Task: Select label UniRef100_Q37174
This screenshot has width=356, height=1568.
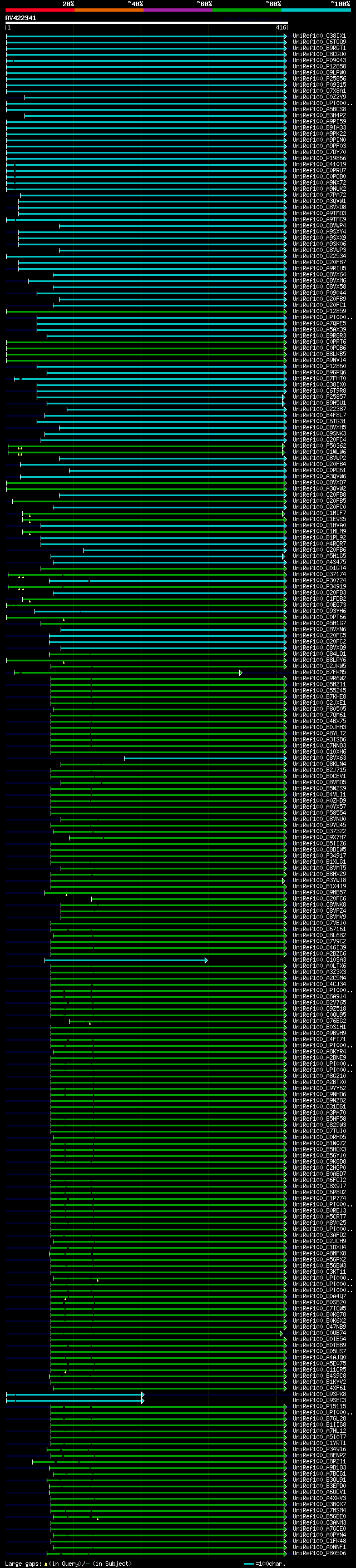Action: point(319,575)
